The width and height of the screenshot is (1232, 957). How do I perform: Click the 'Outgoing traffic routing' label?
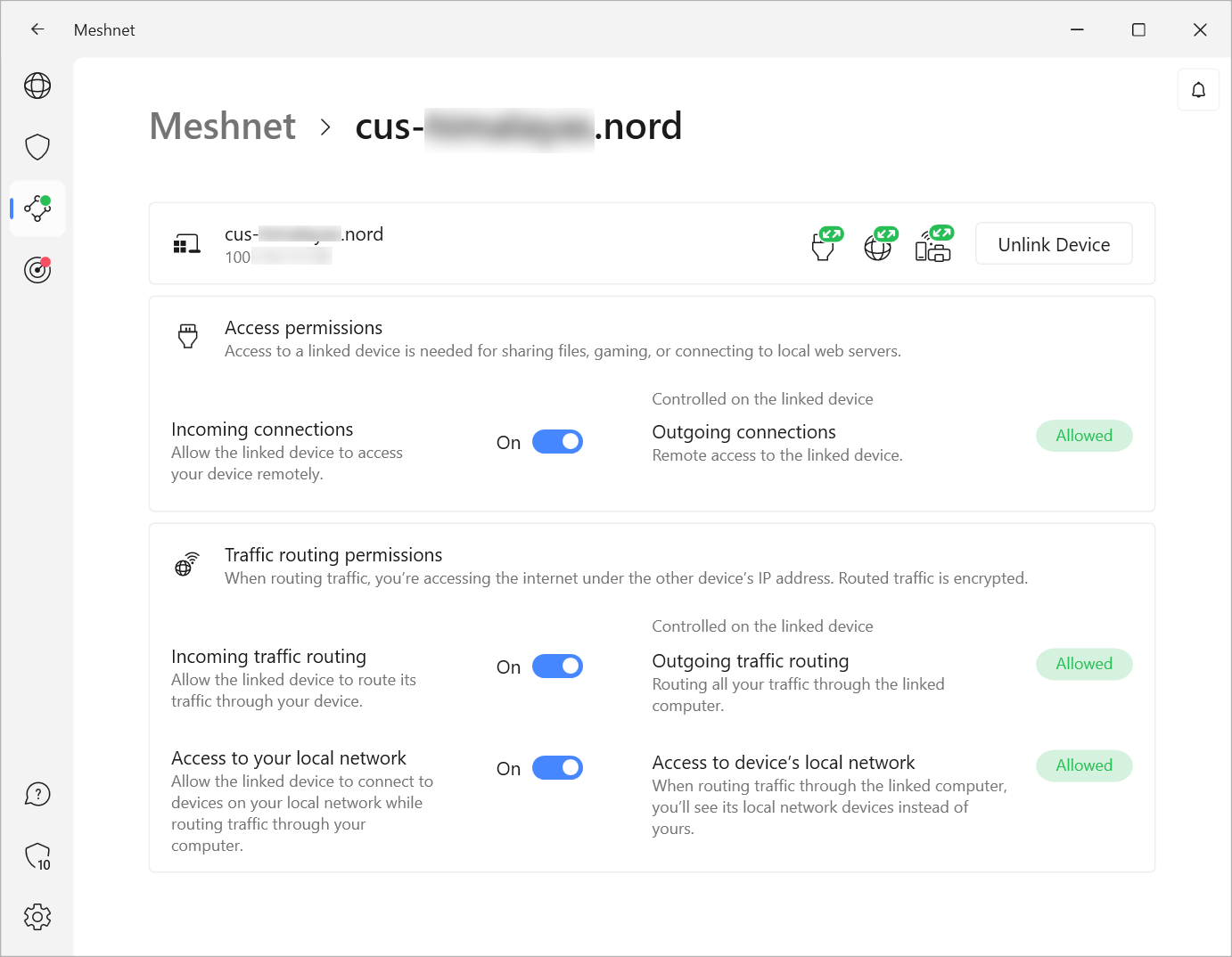point(751,661)
